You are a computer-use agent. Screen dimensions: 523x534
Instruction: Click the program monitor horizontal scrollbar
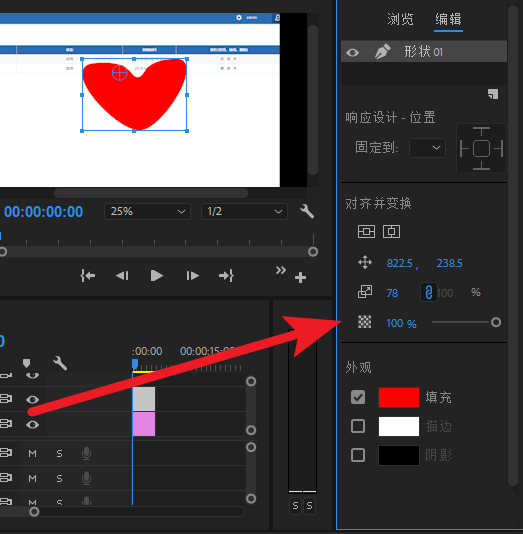(x=151, y=193)
